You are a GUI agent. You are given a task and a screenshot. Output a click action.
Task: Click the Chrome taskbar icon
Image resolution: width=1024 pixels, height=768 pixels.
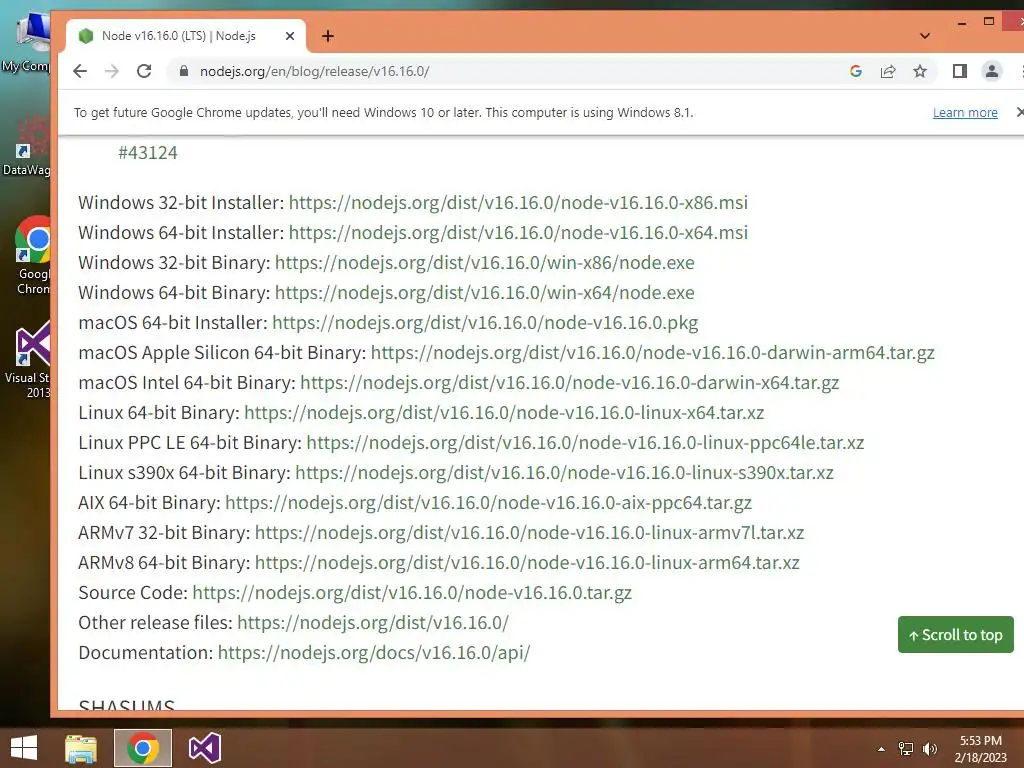[143, 748]
